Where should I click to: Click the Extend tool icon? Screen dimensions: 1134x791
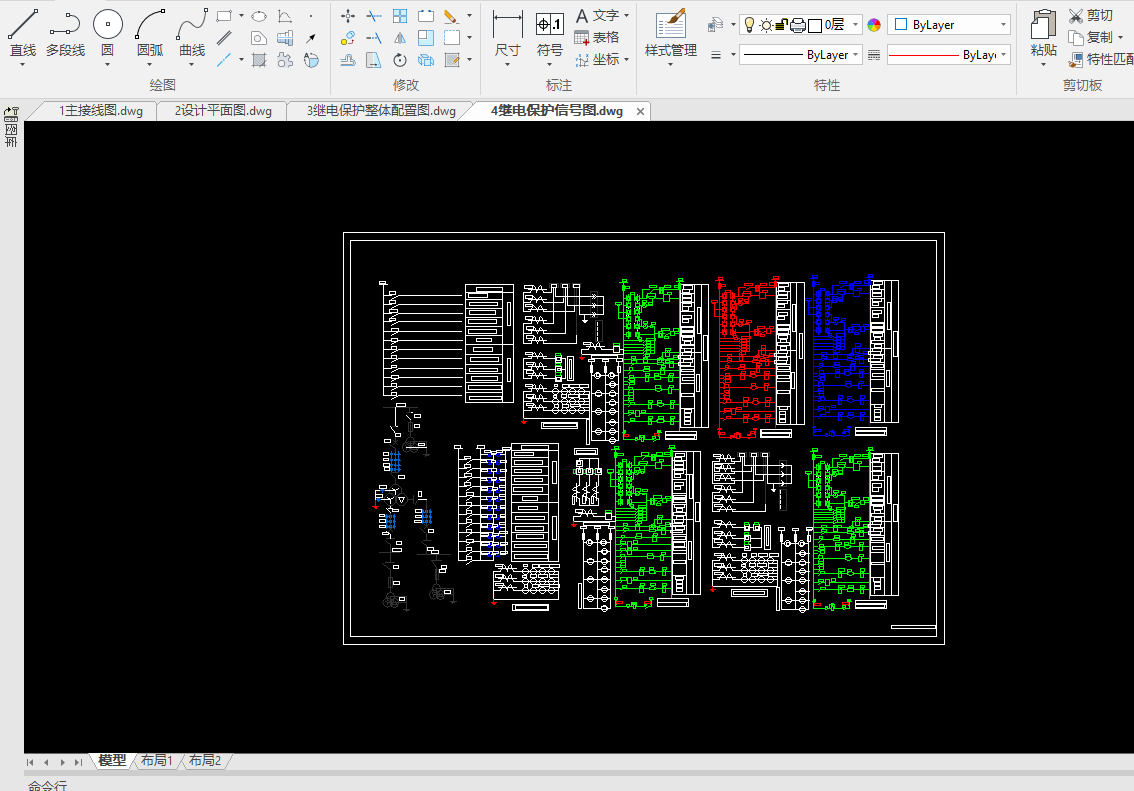click(374, 38)
